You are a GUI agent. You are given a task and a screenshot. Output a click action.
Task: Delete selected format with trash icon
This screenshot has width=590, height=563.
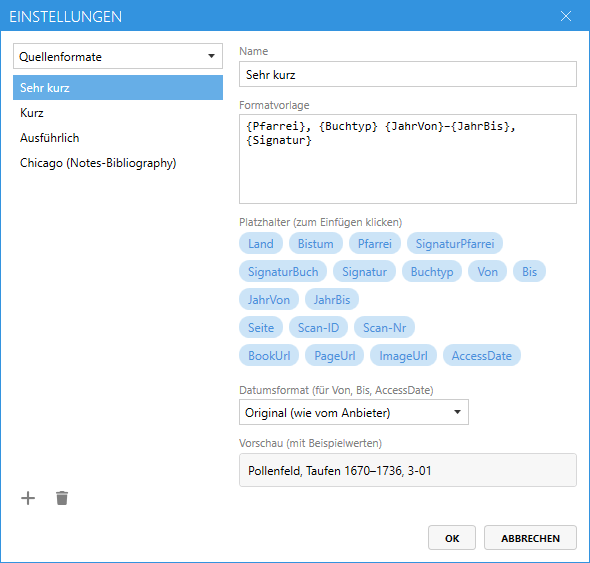click(62, 498)
